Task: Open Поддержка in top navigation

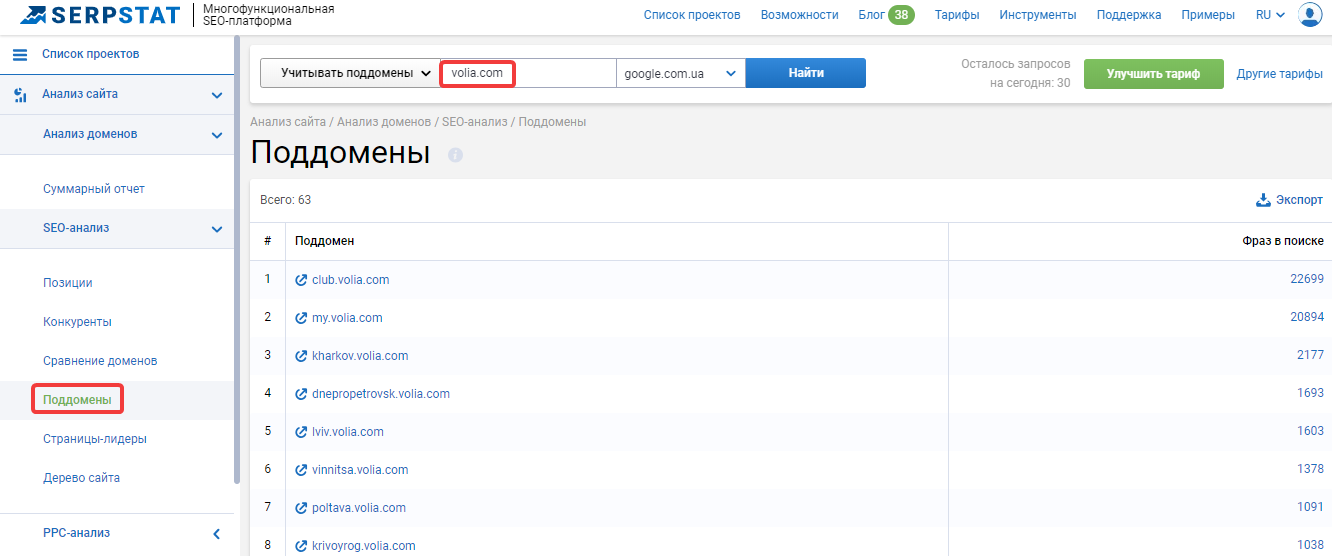Action: (1129, 15)
